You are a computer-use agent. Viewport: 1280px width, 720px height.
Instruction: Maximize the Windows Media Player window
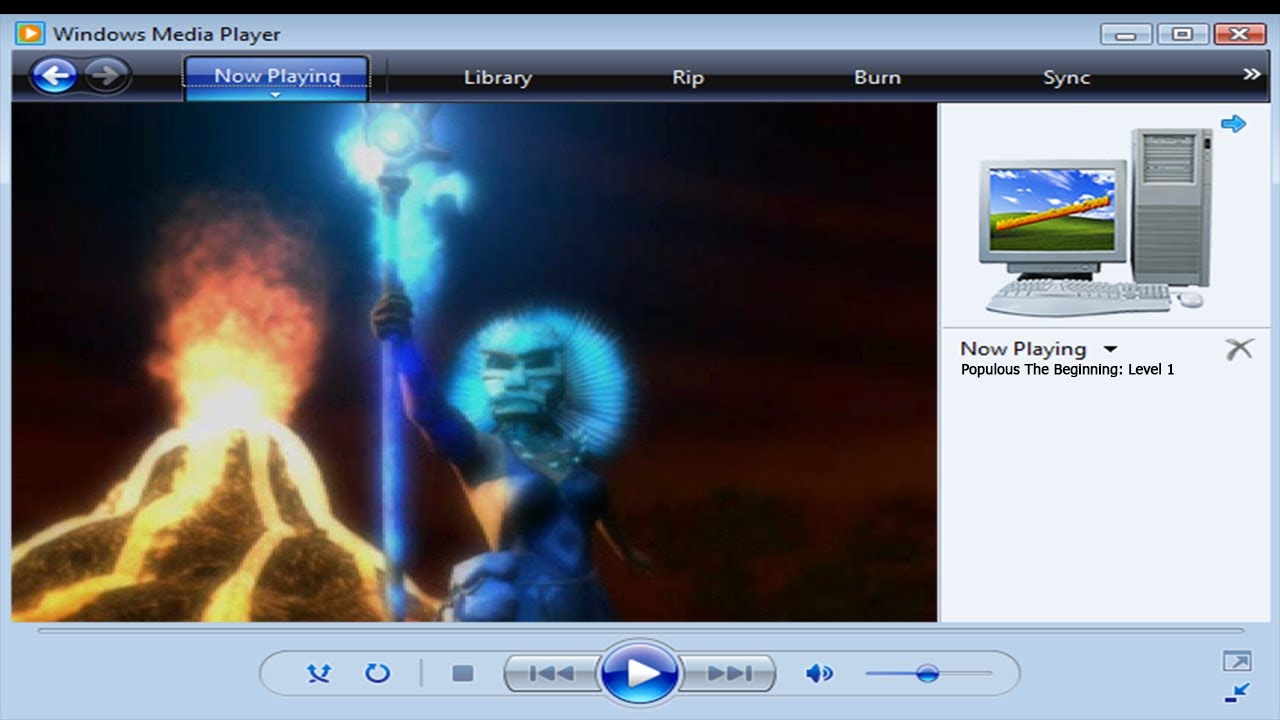coord(1183,34)
